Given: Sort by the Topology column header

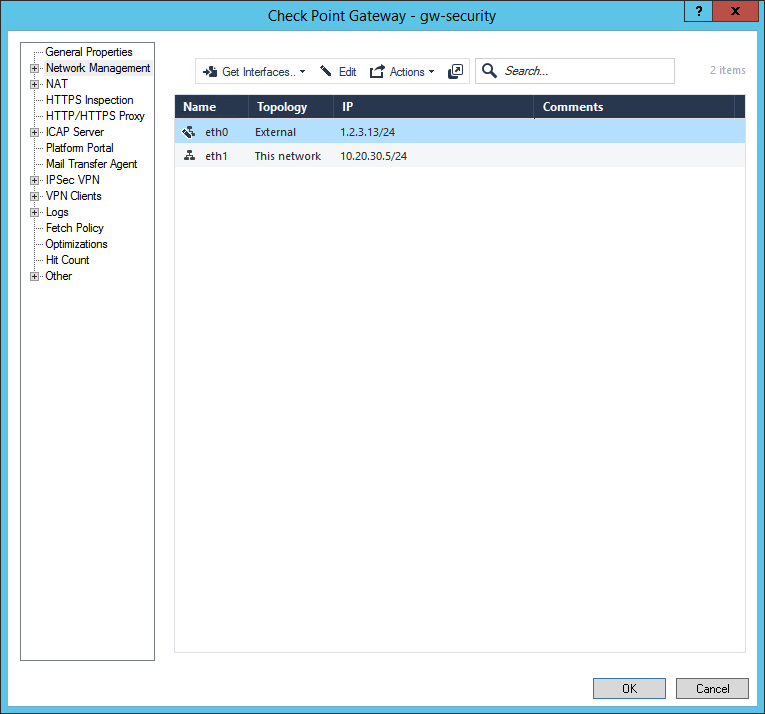Looking at the screenshot, I should click(282, 107).
